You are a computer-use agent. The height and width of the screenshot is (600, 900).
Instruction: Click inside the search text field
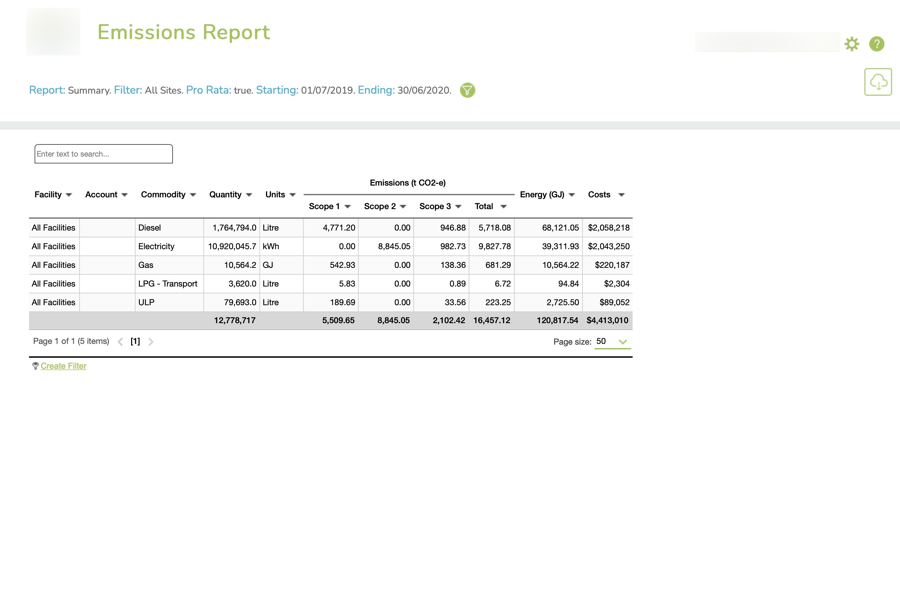click(103, 153)
